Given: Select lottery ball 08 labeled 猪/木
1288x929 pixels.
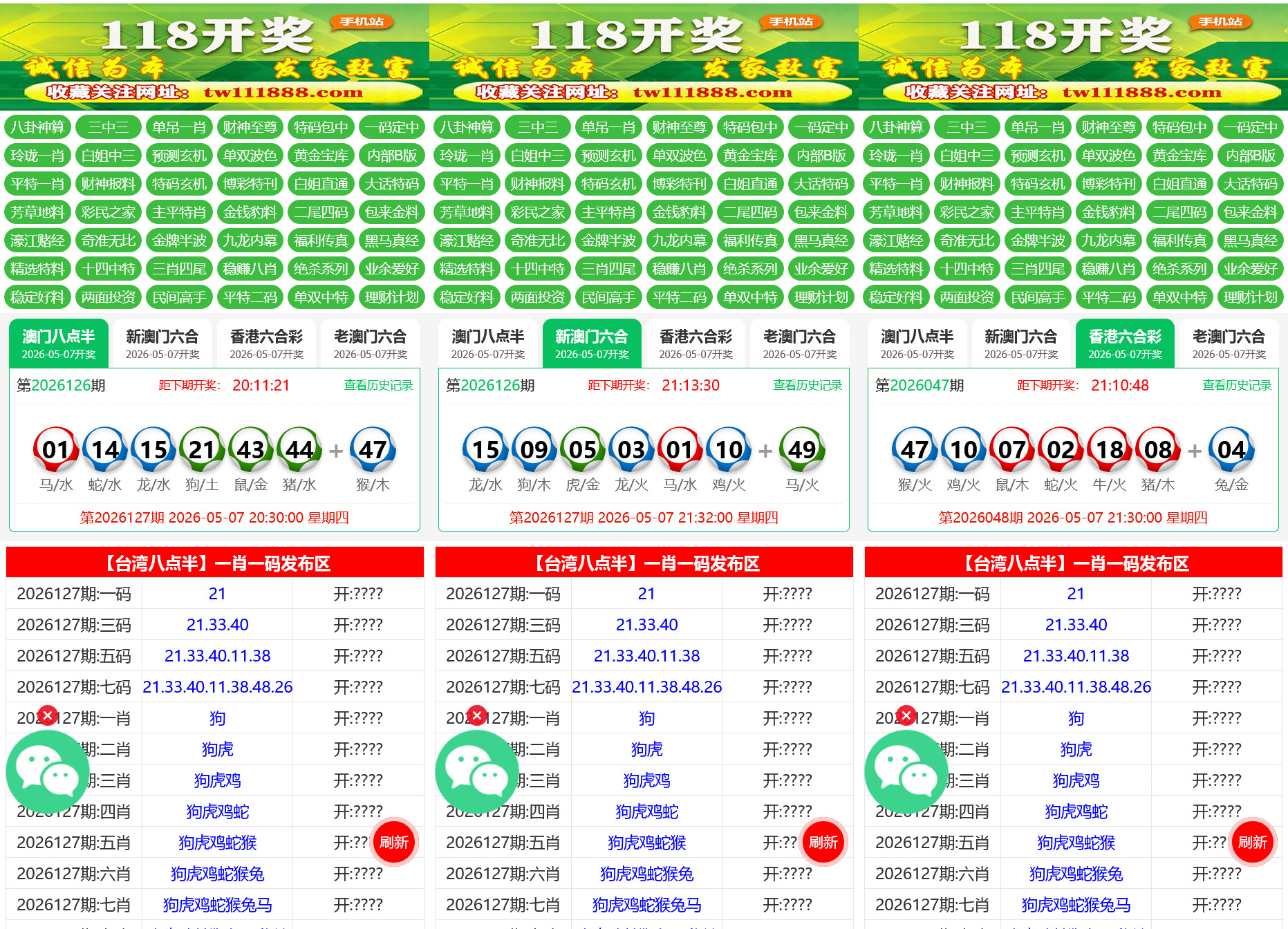Looking at the screenshot, I should 1158,449.
